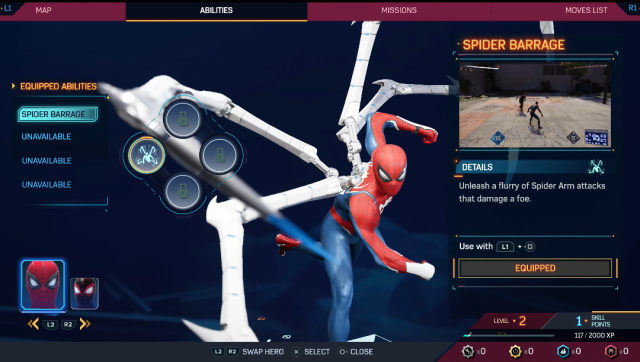Click the left double-chevron hero swap arrow
Image resolution: width=640 pixels, height=362 pixels.
[33, 324]
